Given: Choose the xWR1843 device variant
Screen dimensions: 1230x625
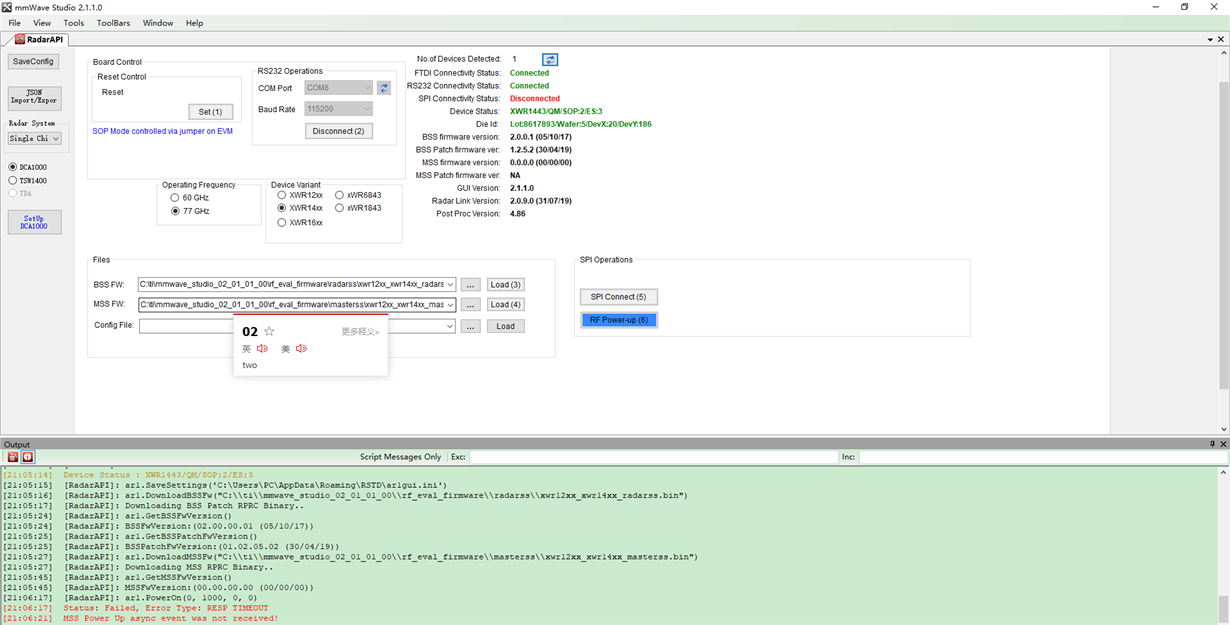Looking at the screenshot, I should click(340, 208).
